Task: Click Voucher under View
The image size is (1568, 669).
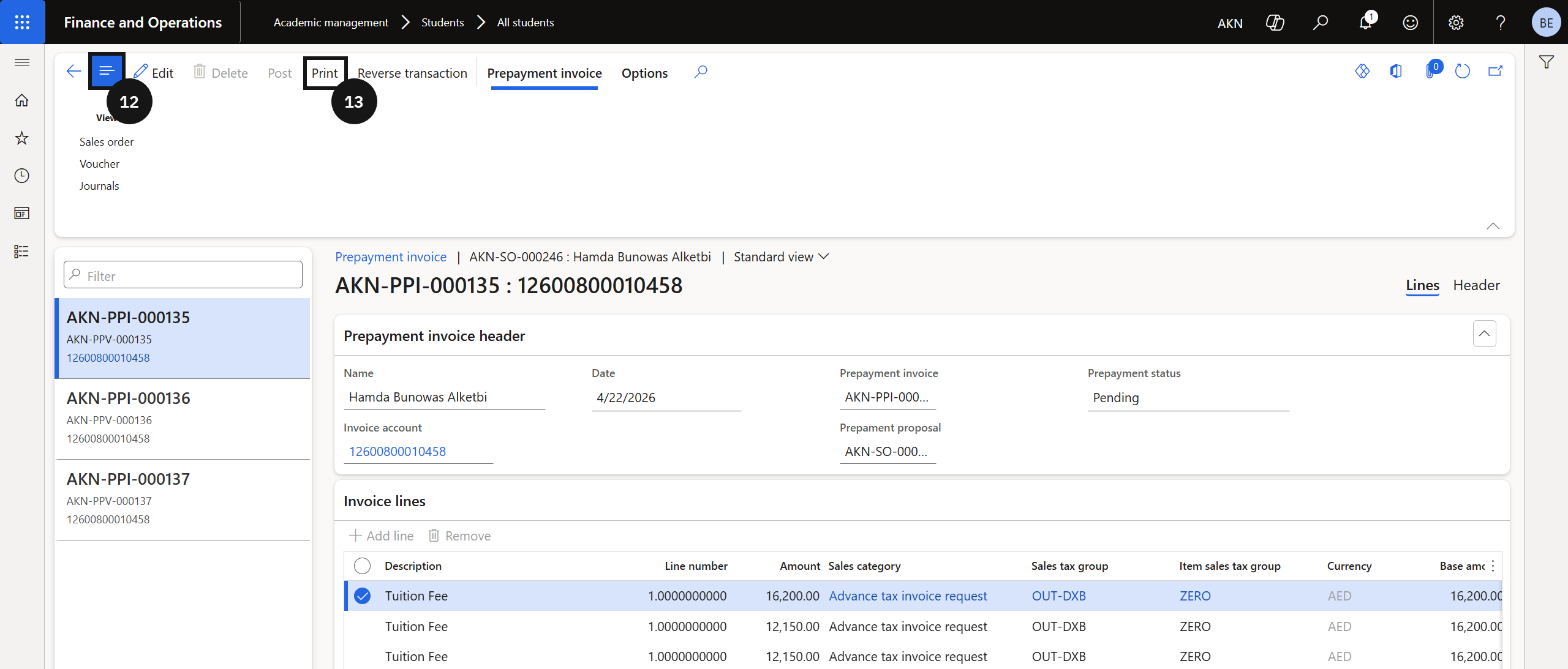Action: [x=99, y=164]
